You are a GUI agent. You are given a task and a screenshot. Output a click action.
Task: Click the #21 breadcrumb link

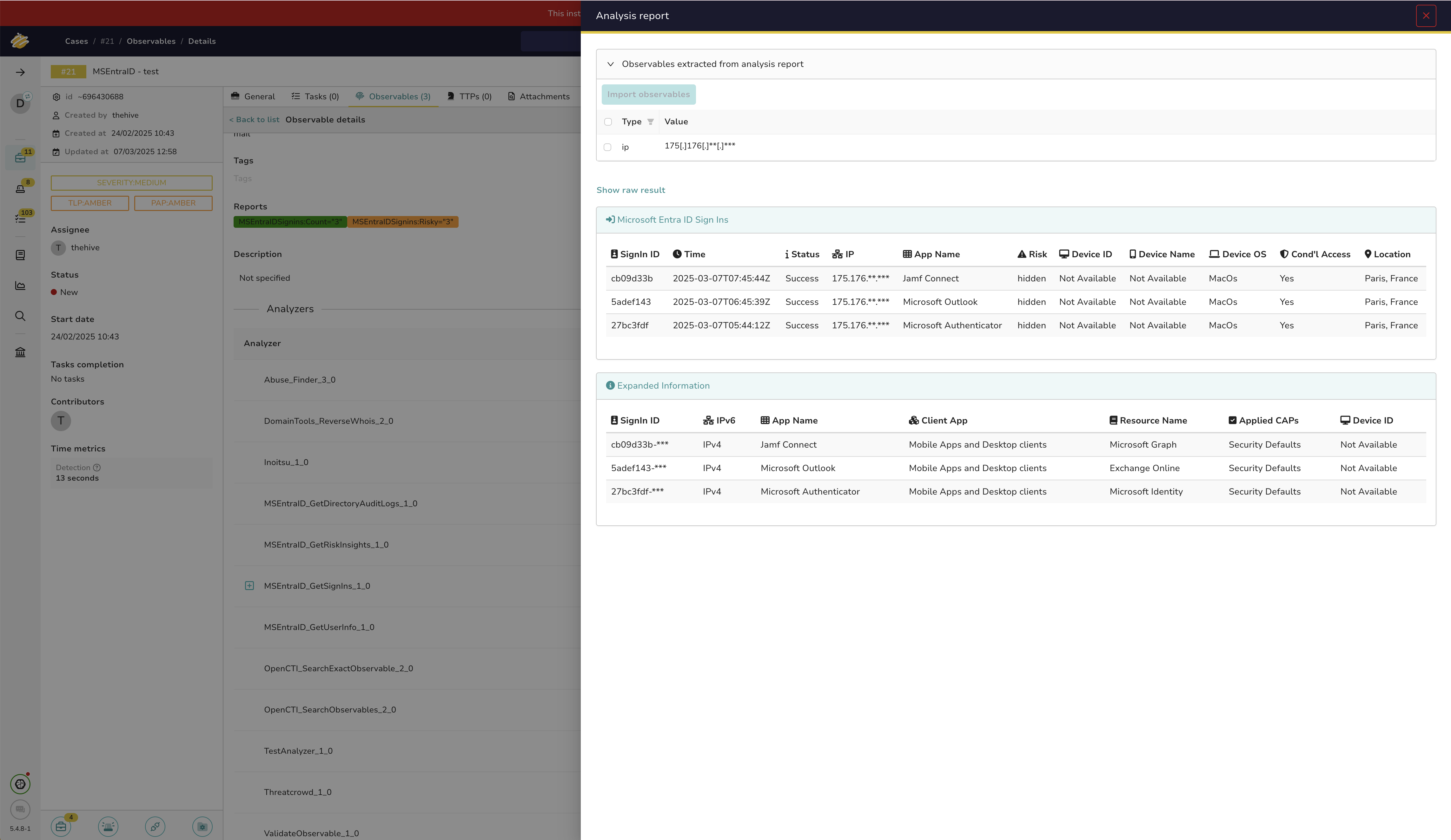point(107,42)
